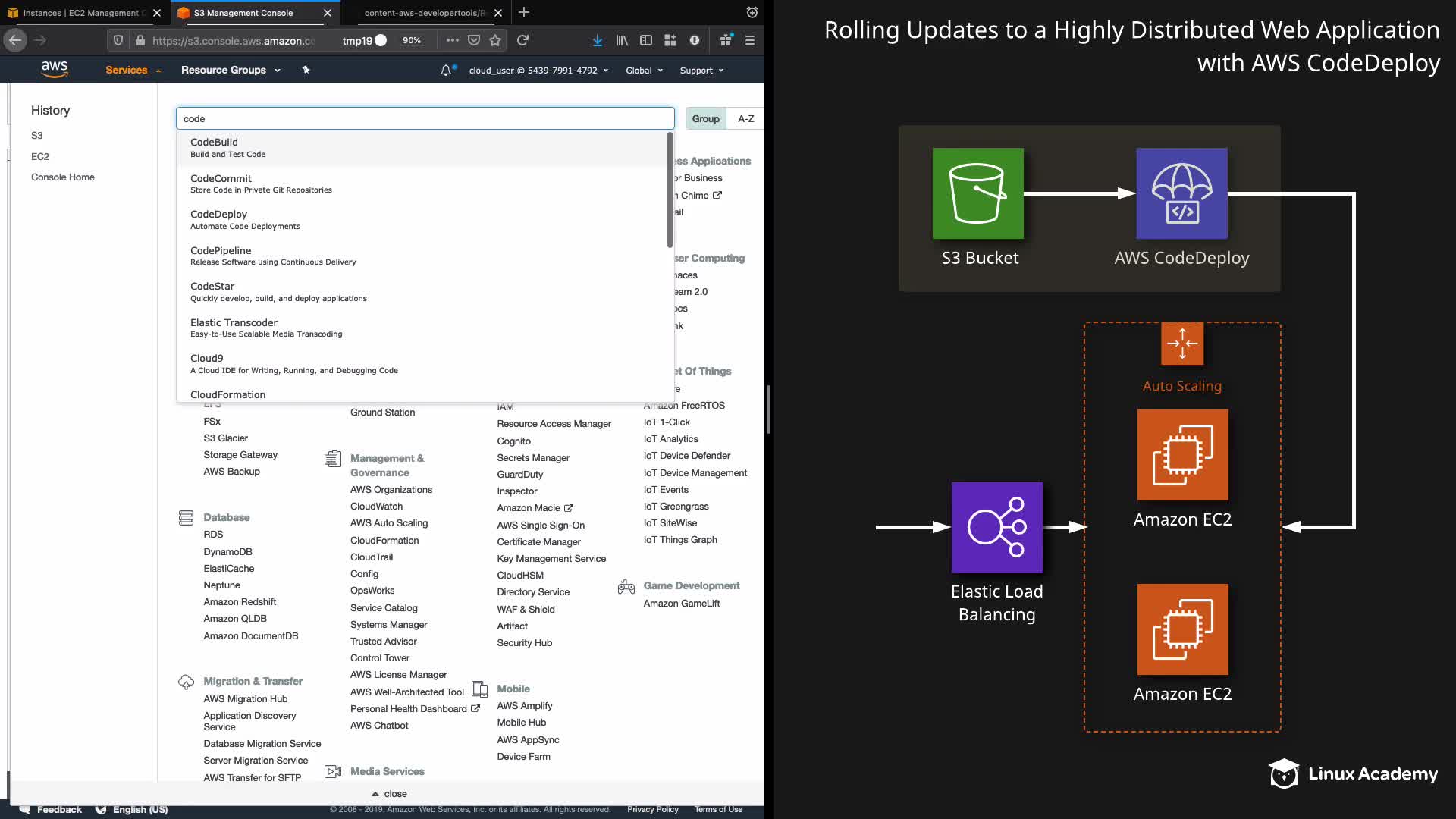Click the pin shortcuts icon
The width and height of the screenshot is (1456, 819).
point(306,70)
